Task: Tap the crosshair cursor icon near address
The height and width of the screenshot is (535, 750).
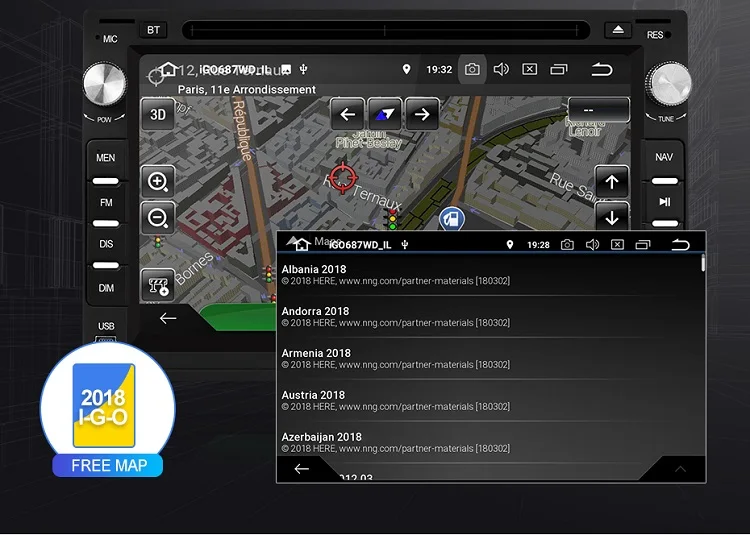Action: [155, 76]
